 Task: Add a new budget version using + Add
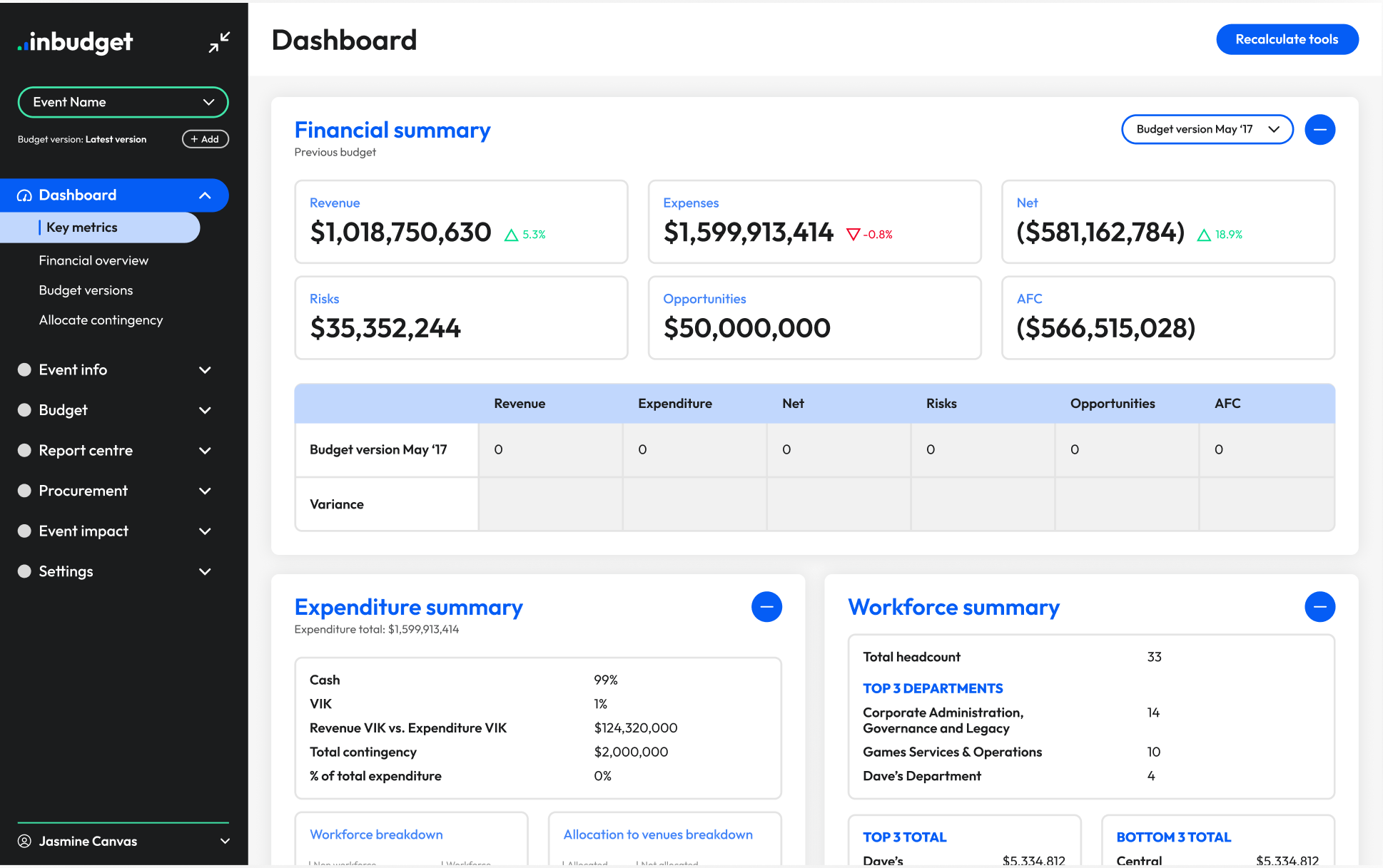[x=205, y=138]
